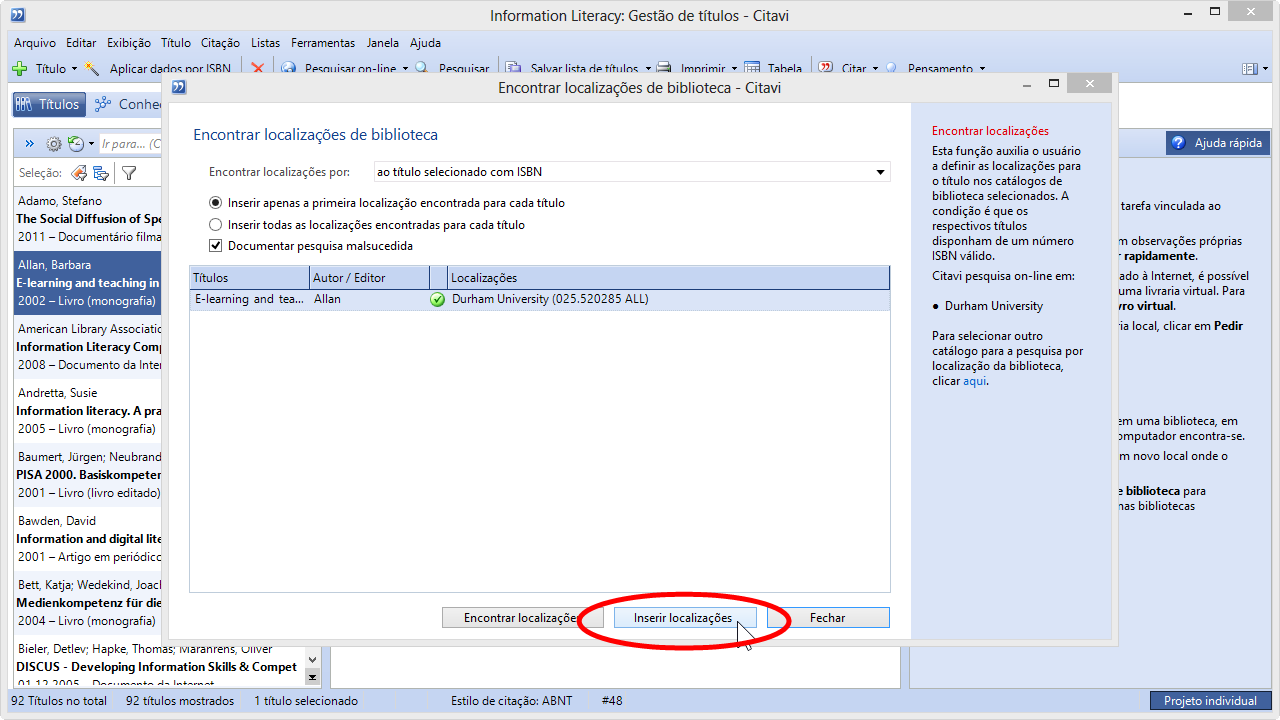Viewport: 1280px width, 720px height.
Task: Click the Projeto individual status button
Action: (1210, 701)
